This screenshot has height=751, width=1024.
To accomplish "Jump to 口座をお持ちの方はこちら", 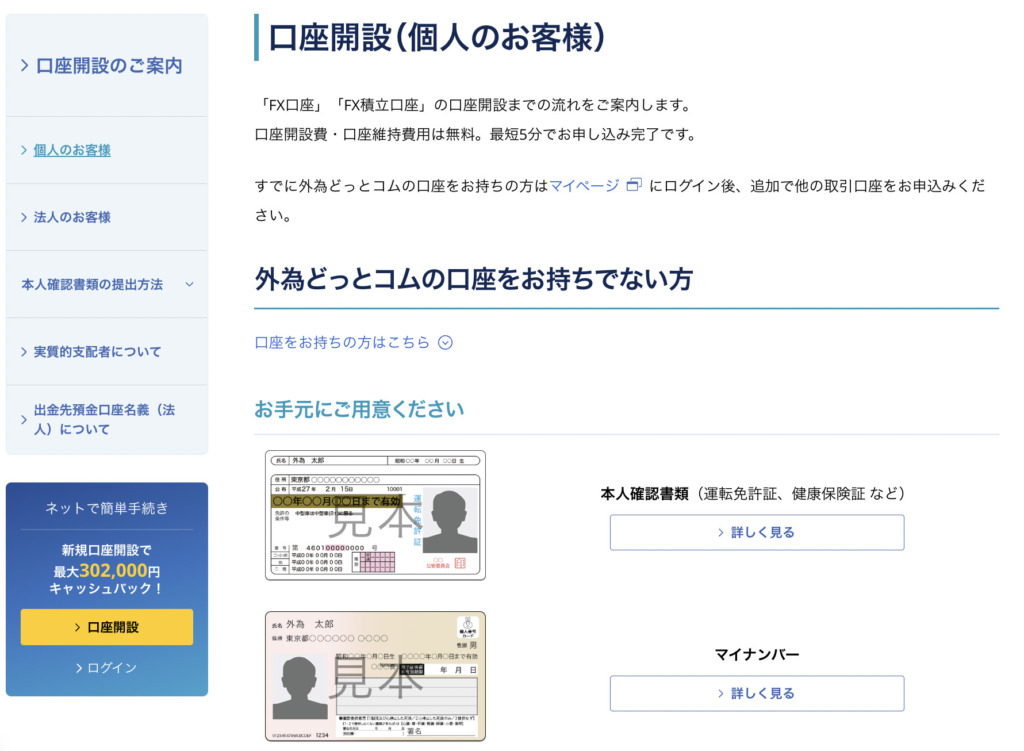I will click(x=342, y=343).
